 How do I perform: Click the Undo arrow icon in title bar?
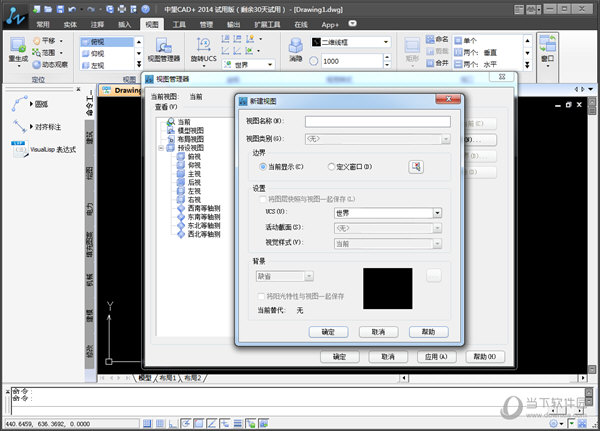coord(72,9)
